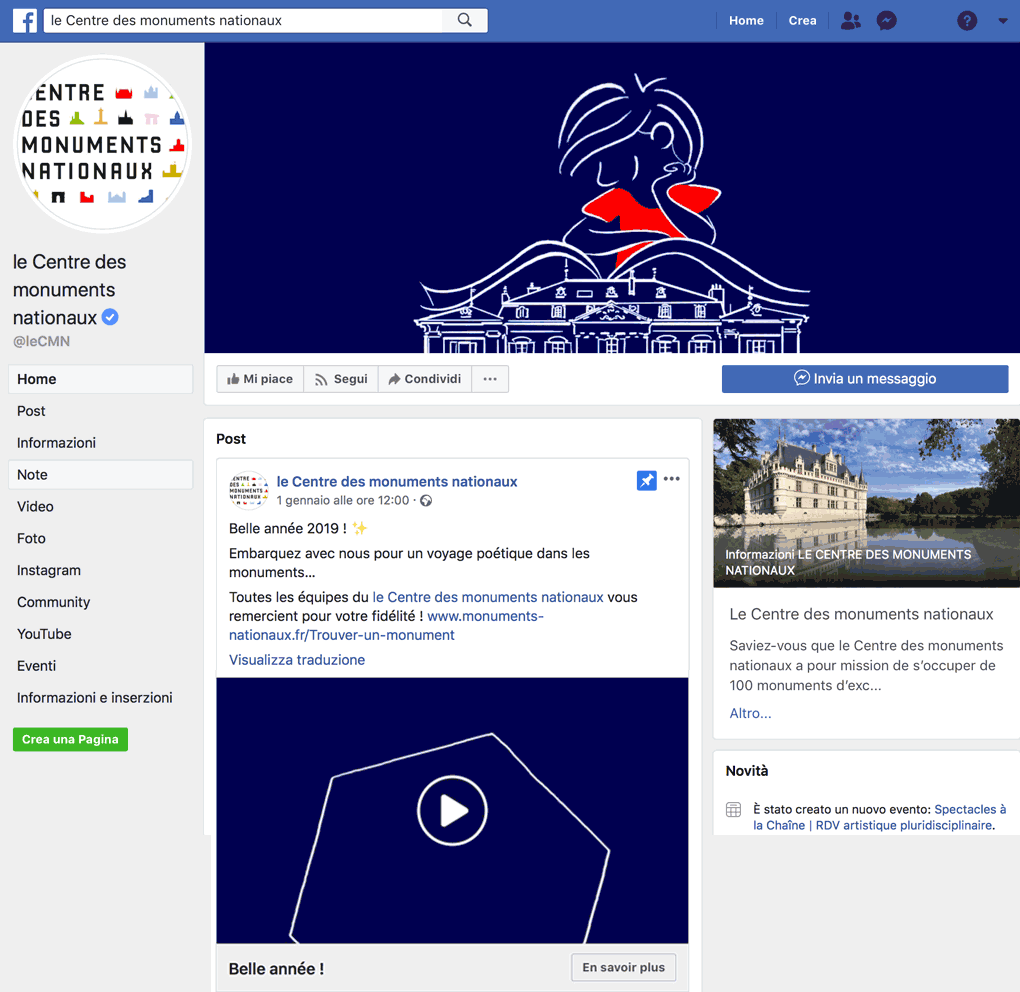Click Invia un messaggio button
The width and height of the screenshot is (1020, 992).
865,379
